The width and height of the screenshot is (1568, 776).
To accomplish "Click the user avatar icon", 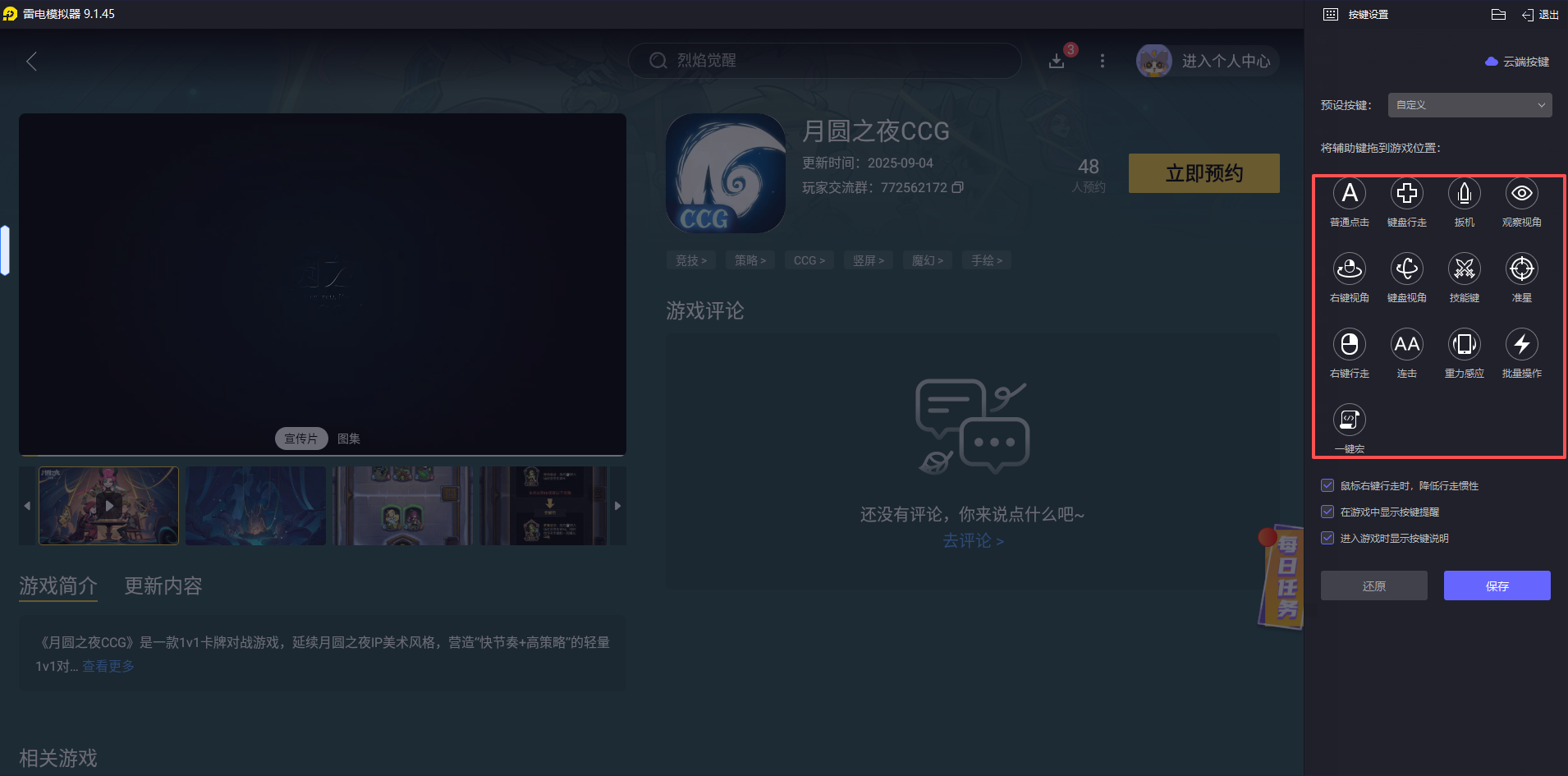I will [1153, 61].
